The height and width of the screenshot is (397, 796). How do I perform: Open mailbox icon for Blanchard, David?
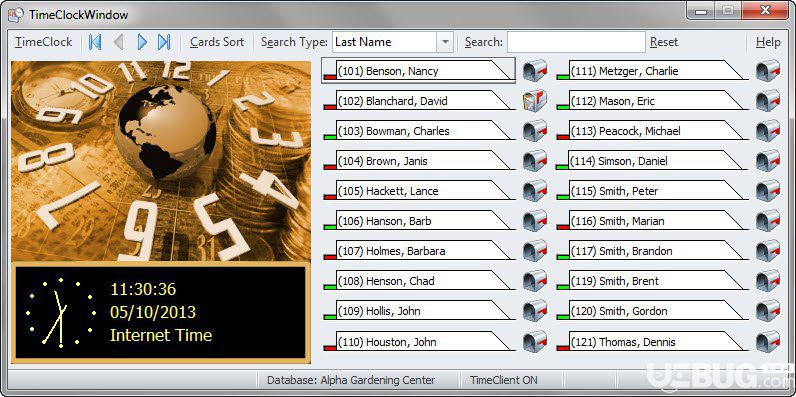coord(535,101)
